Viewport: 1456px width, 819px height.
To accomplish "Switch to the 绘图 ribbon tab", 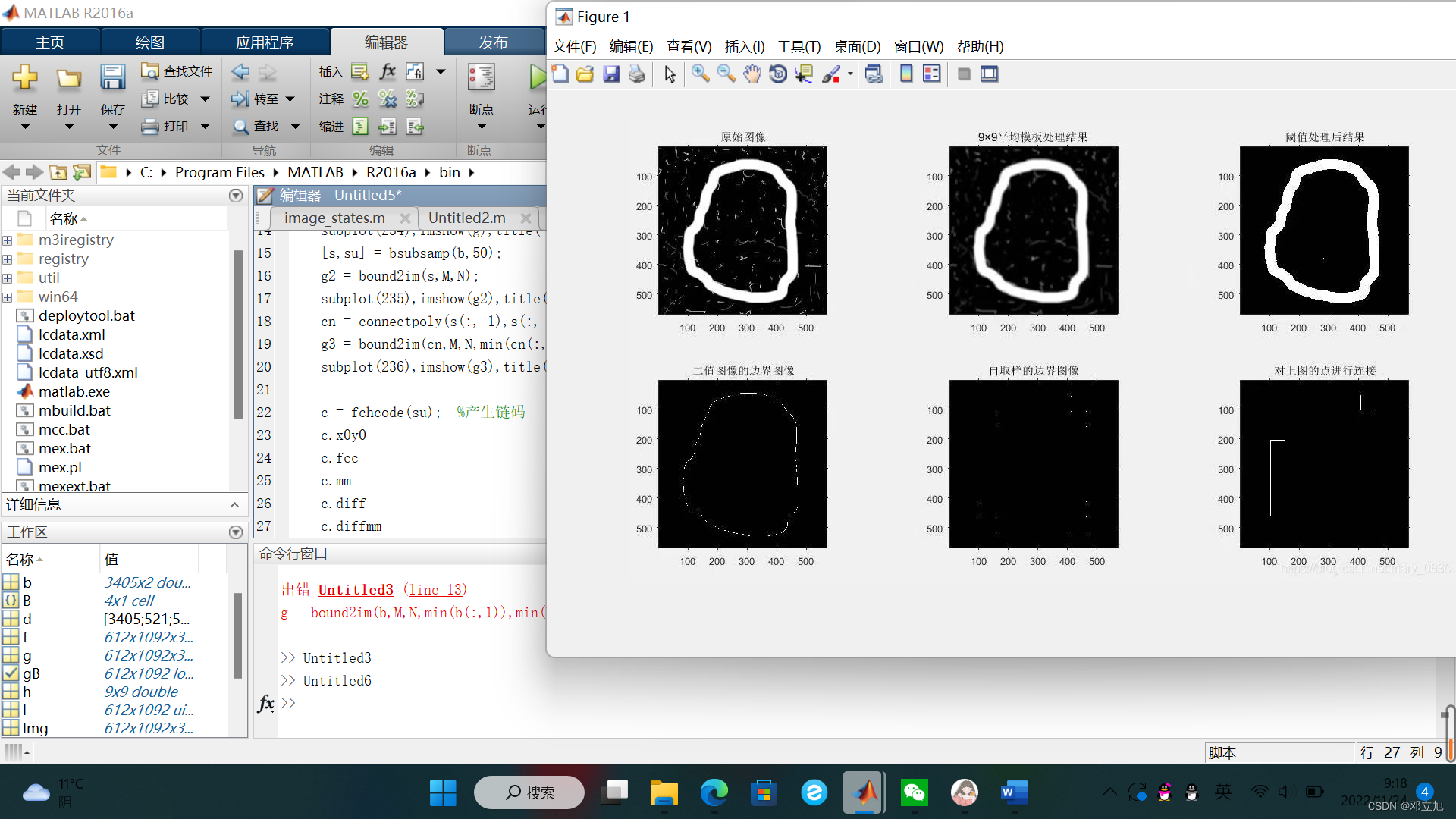I will pos(149,42).
